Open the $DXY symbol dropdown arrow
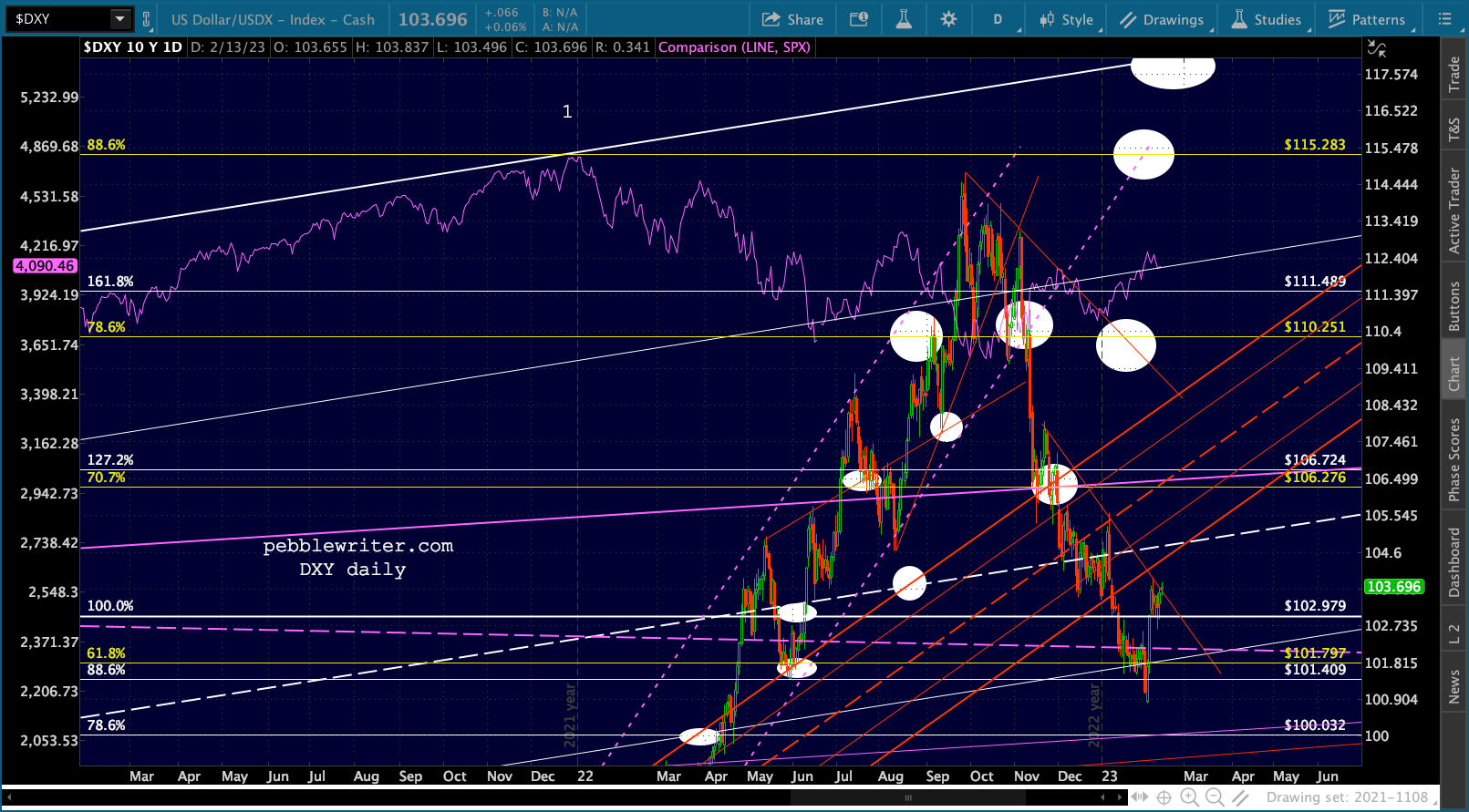Viewport: 1469px width, 812px height. [120, 19]
